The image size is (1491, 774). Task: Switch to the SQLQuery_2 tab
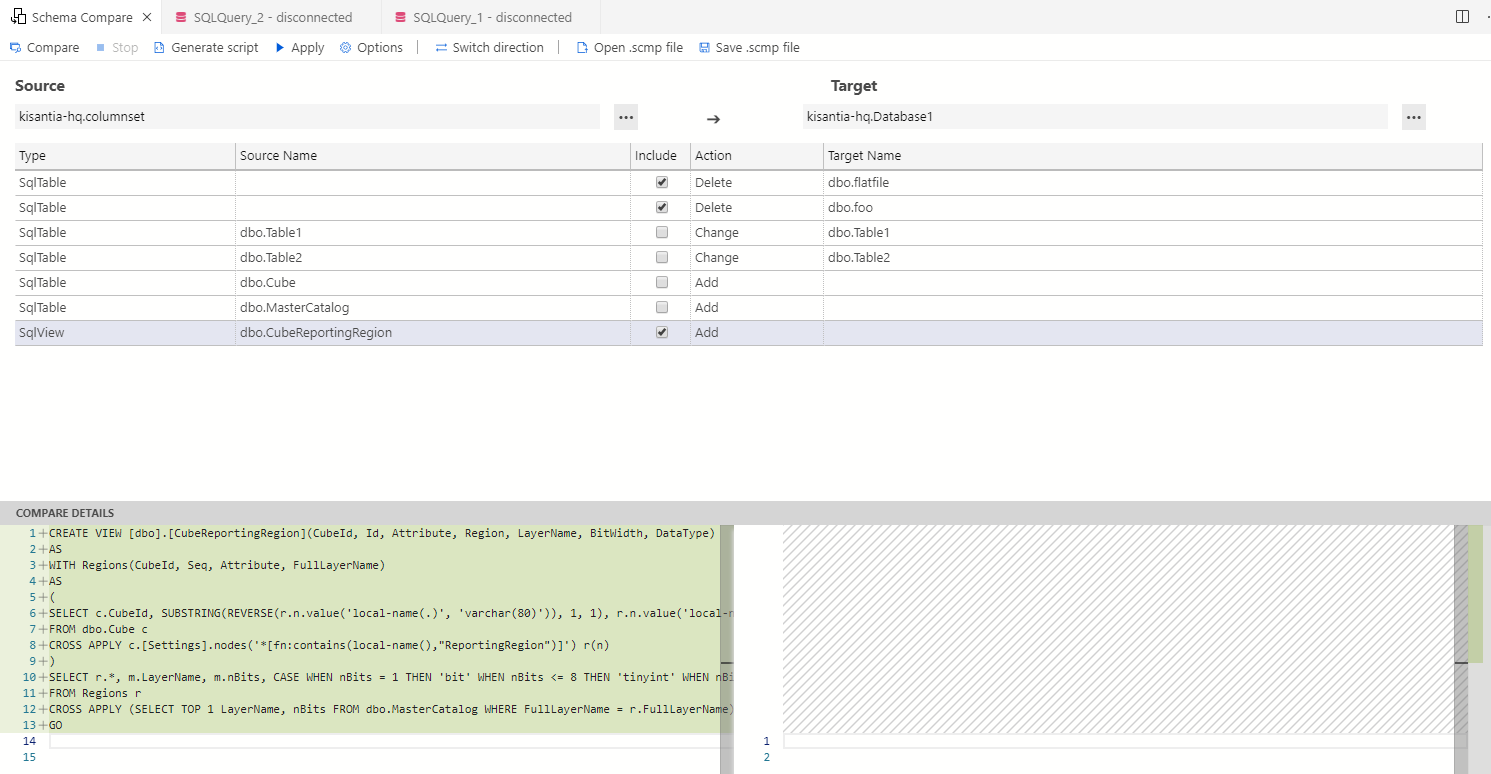[264, 16]
